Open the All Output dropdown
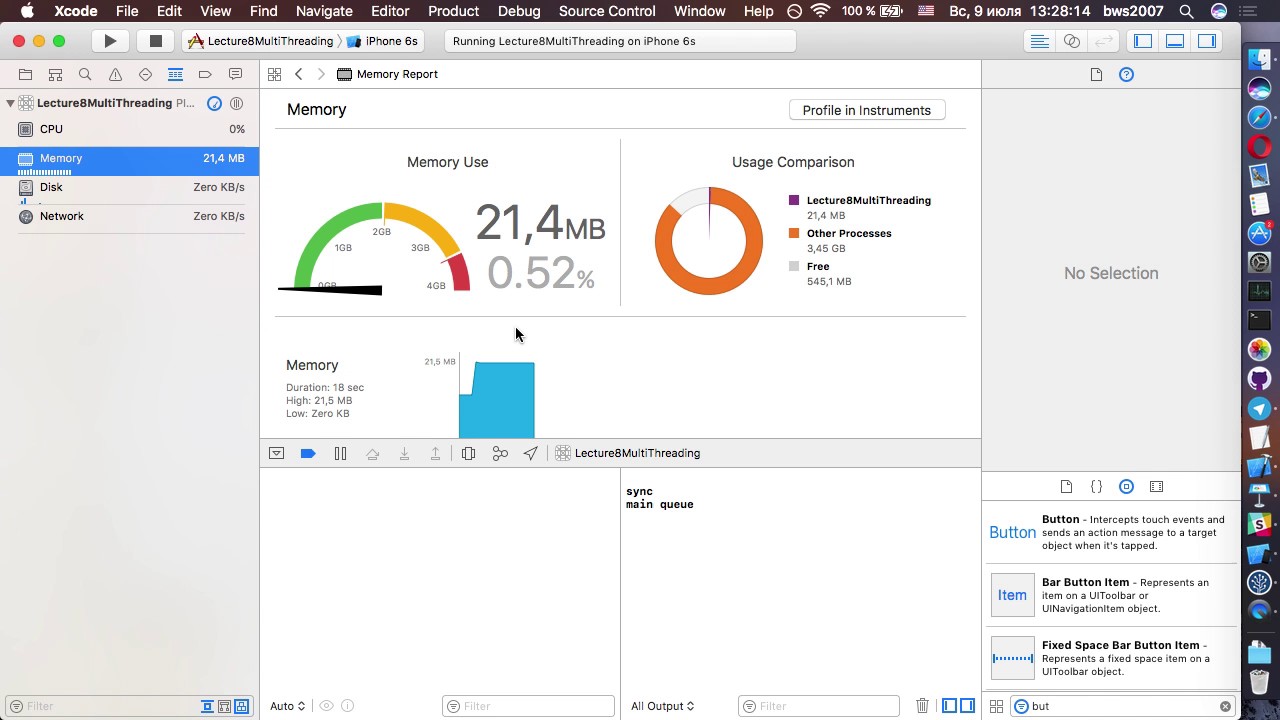The image size is (1280, 720). (662, 706)
